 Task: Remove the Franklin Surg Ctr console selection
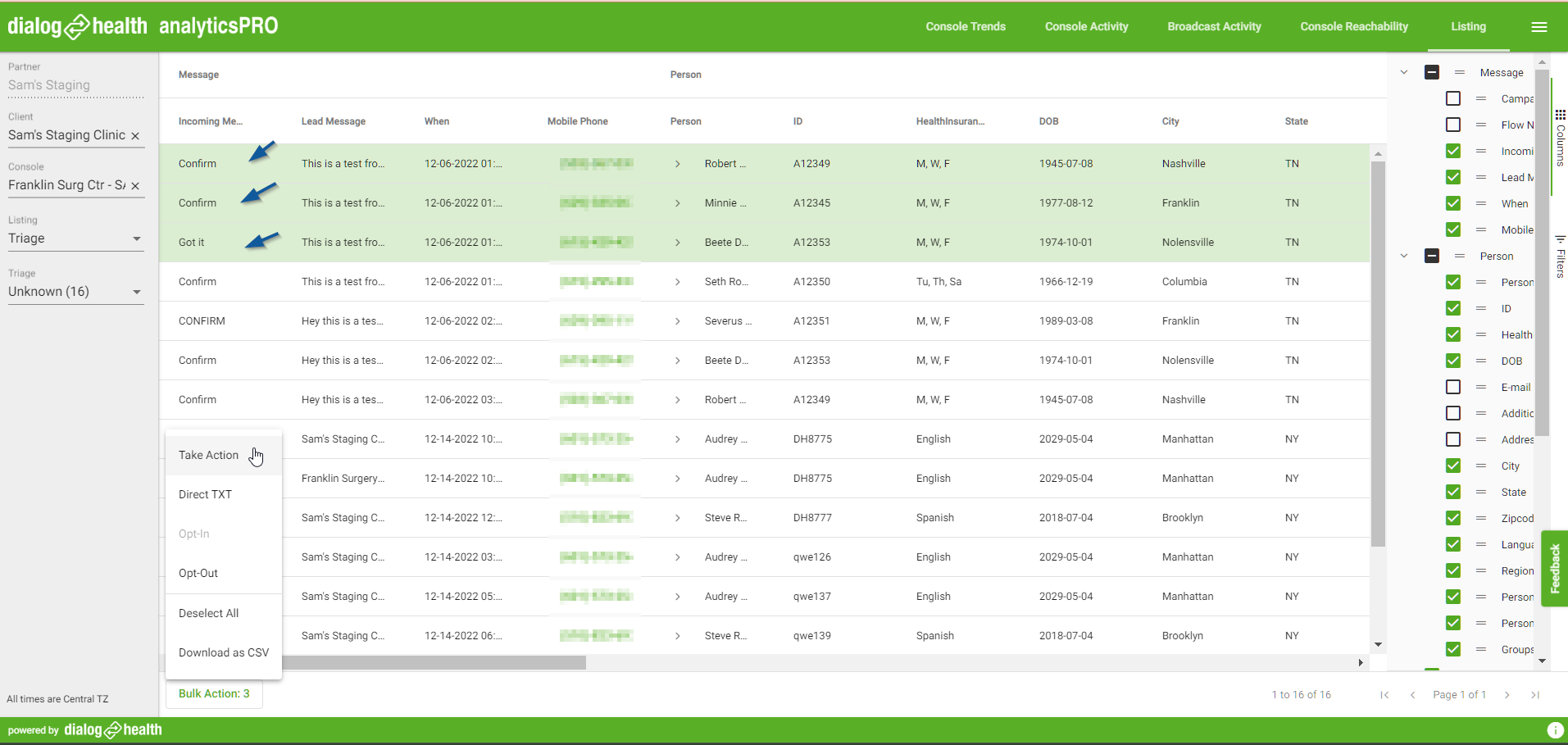pos(135,186)
